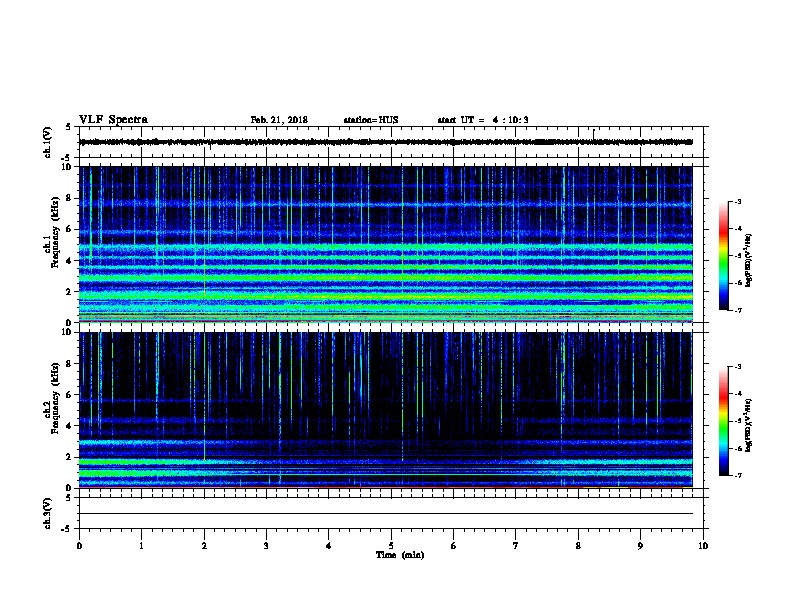Click the "ch.3(V)" axis label

click(x=47, y=513)
